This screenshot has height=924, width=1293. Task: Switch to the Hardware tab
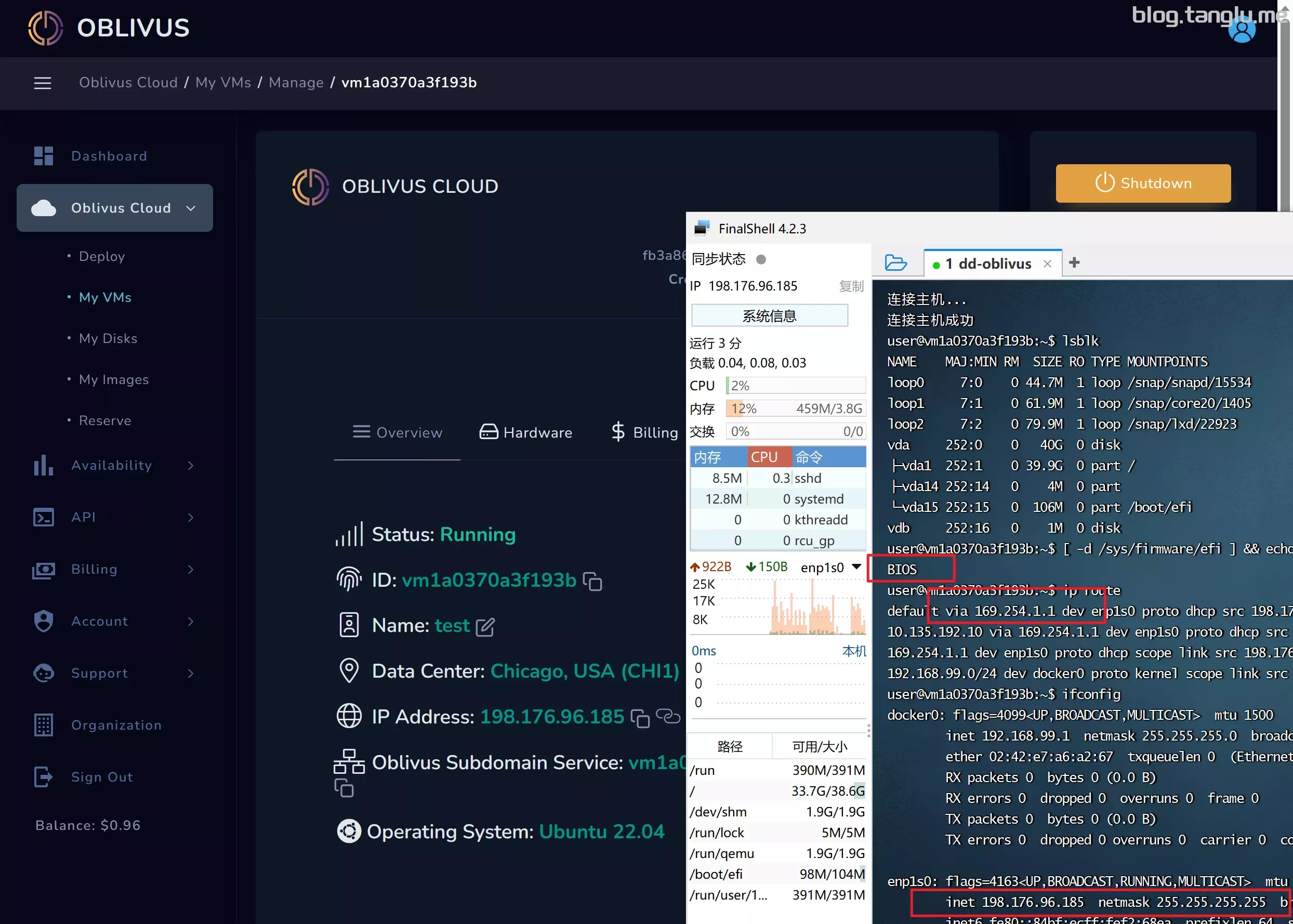click(525, 432)
